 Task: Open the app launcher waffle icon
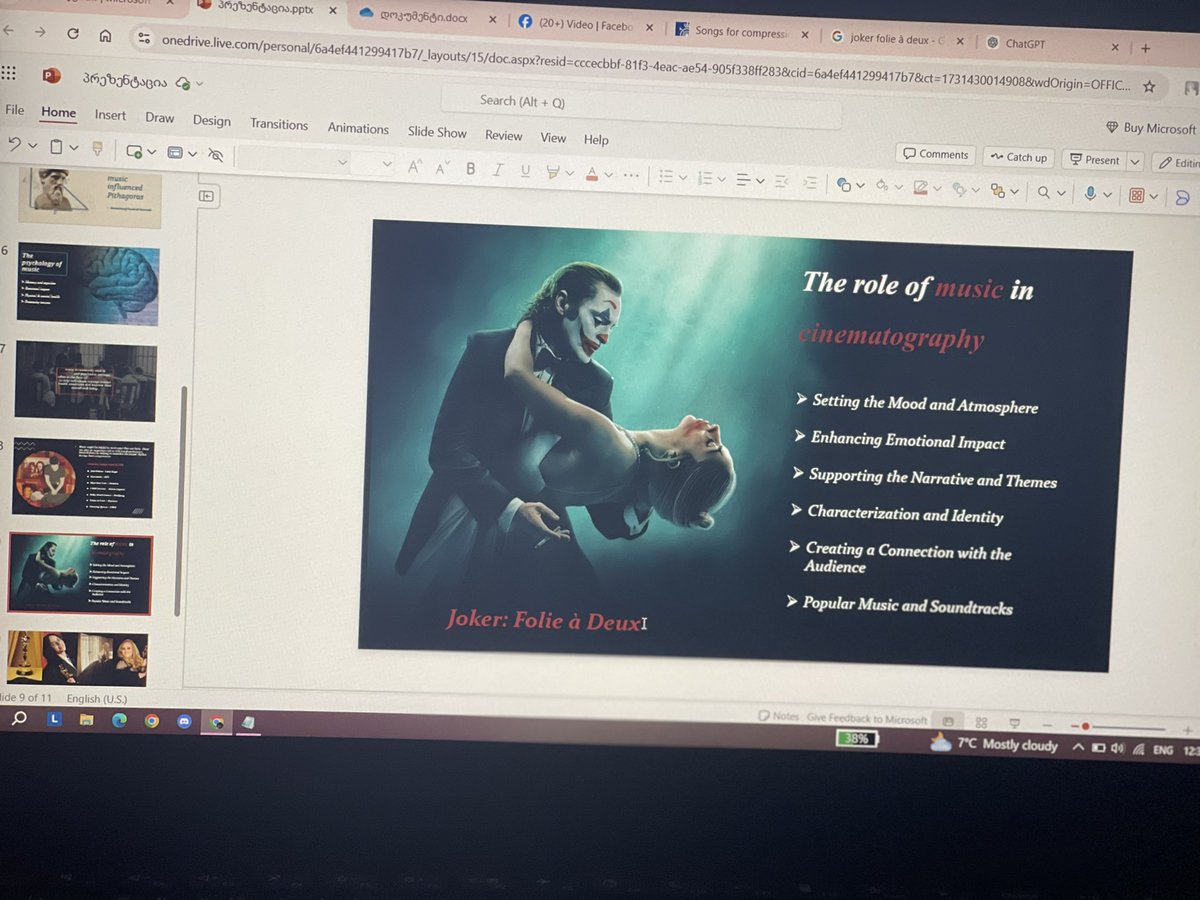(9, 72)
